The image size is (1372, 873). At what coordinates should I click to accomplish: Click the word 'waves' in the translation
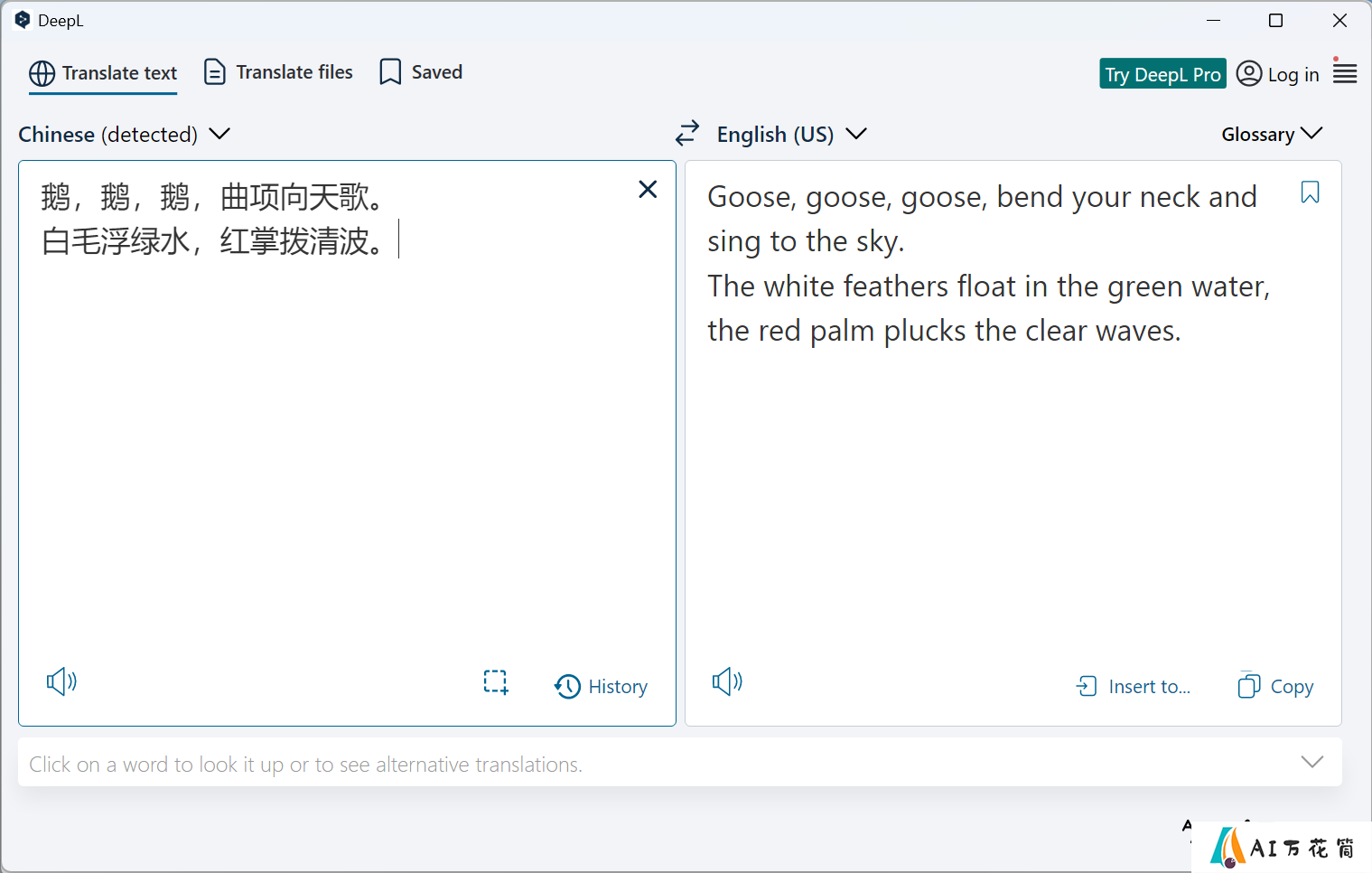coord(1134,331)
